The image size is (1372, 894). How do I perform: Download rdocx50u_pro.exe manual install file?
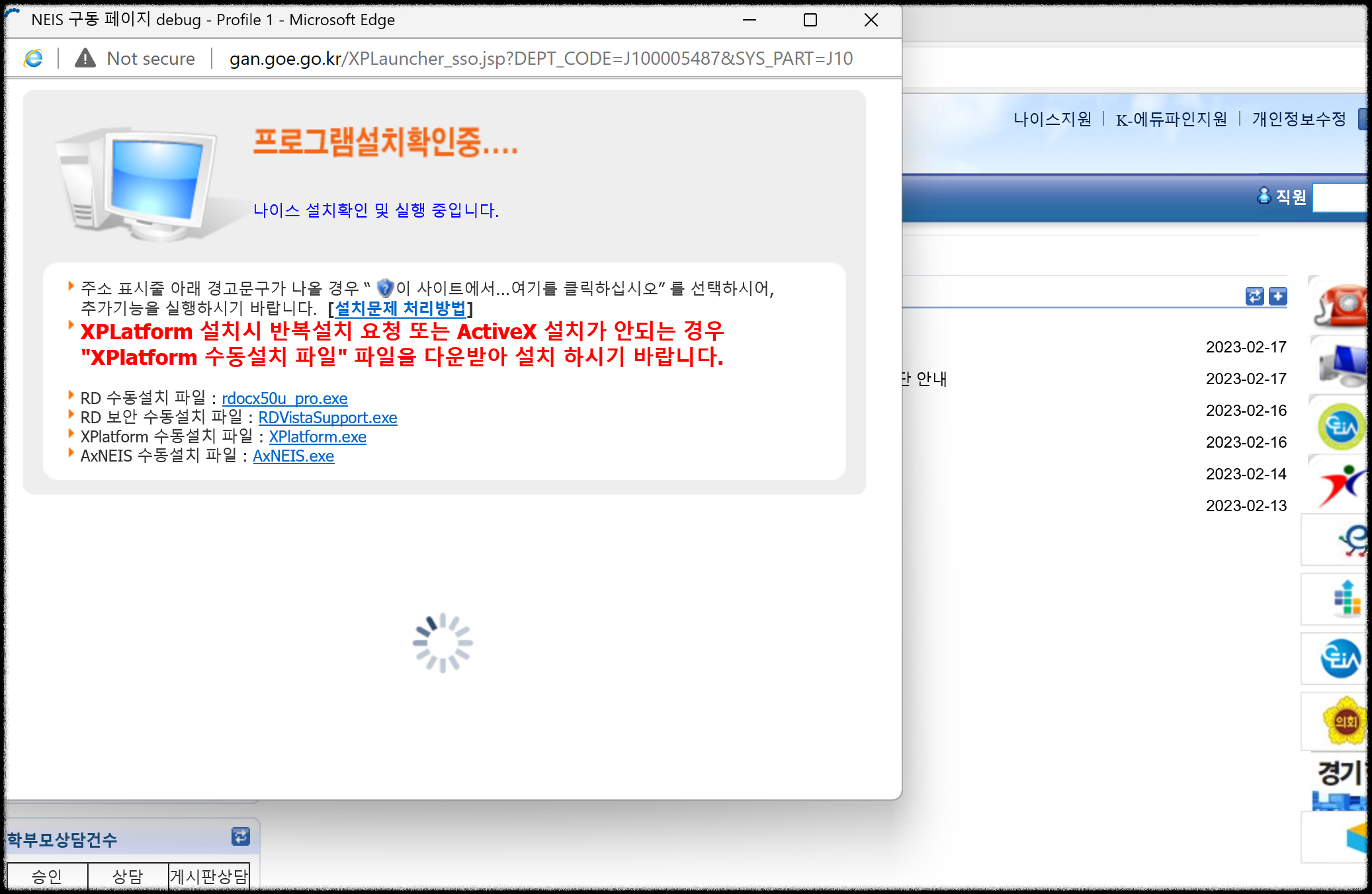click(x=284, y=398)
